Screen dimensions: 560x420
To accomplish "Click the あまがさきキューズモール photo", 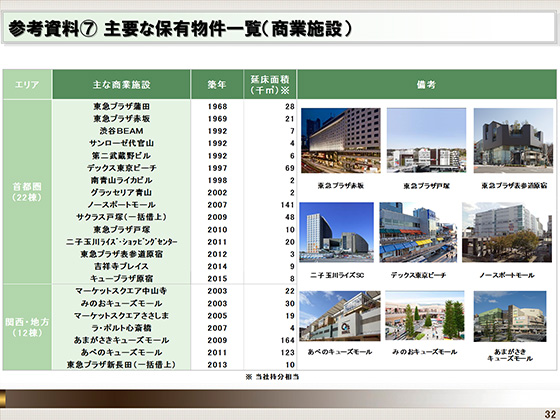I will pos(510,316).
